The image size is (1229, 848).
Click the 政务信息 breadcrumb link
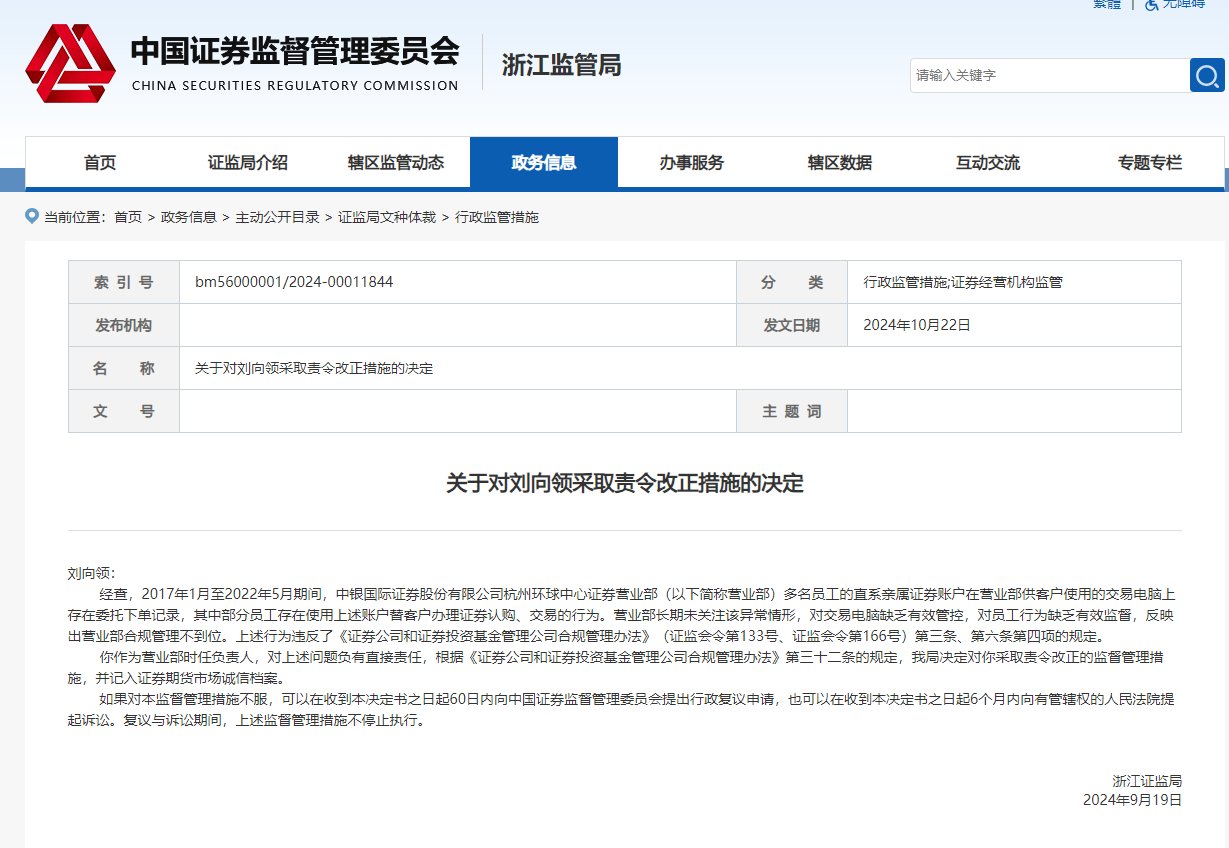[x=189, y=217]
